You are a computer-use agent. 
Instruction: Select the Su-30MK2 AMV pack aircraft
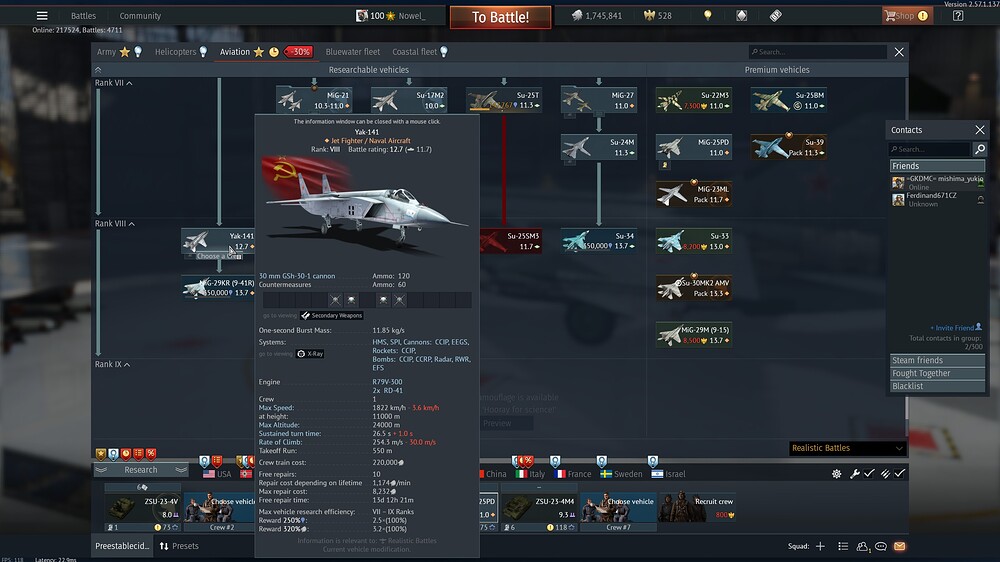tap(694, 288)
